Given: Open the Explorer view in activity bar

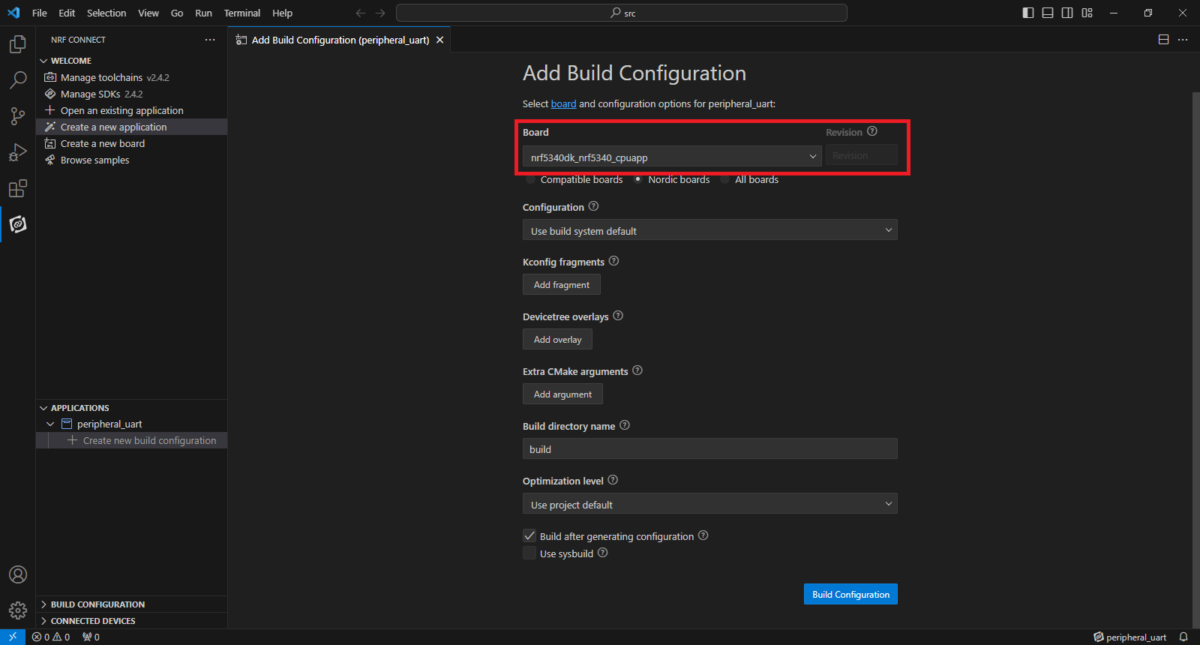Looking at the screenshot, I should tap(17, 44).
